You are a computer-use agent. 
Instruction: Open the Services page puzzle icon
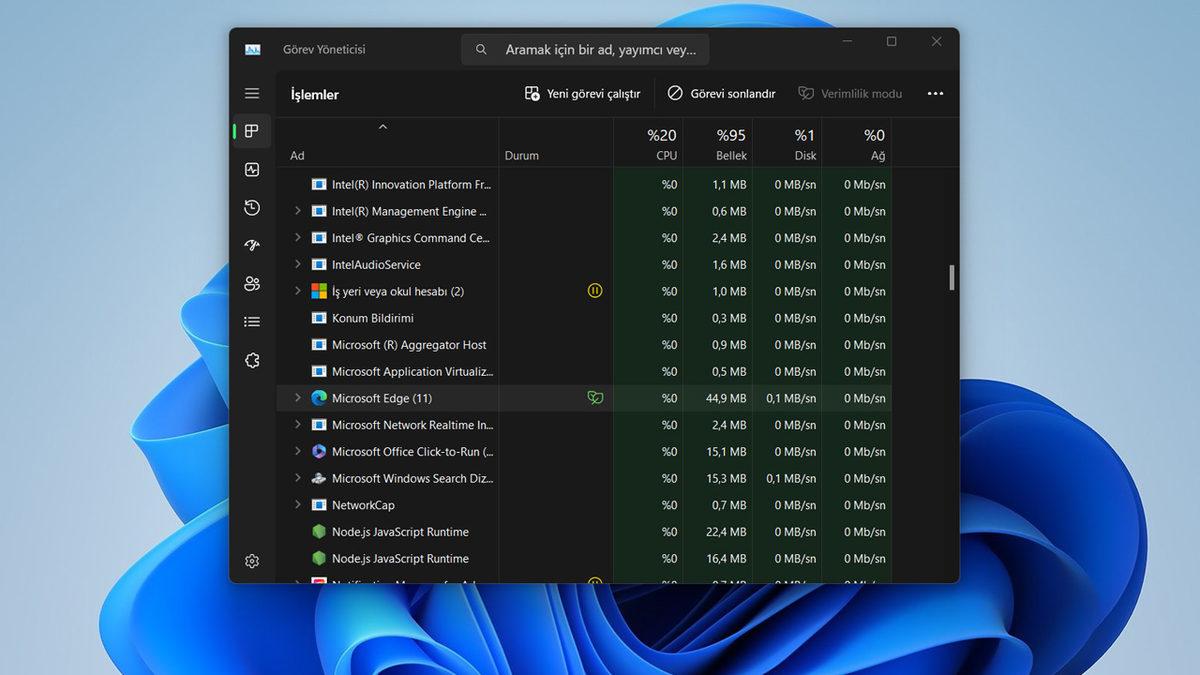pos(252,360)
